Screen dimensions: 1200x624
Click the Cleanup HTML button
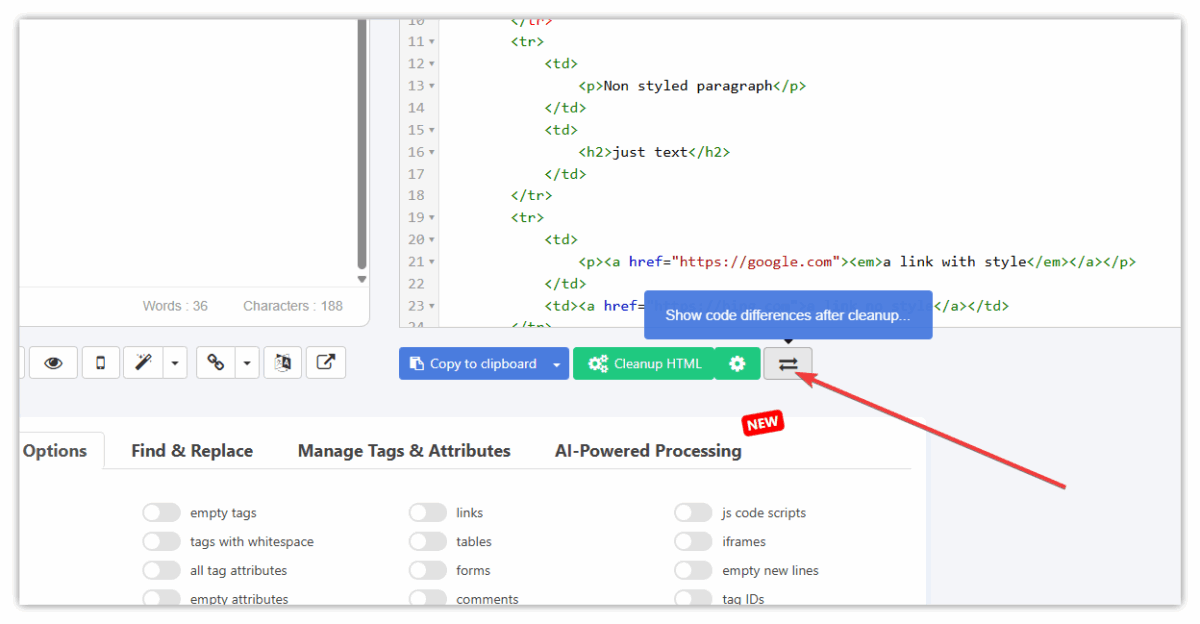(643, 364)
